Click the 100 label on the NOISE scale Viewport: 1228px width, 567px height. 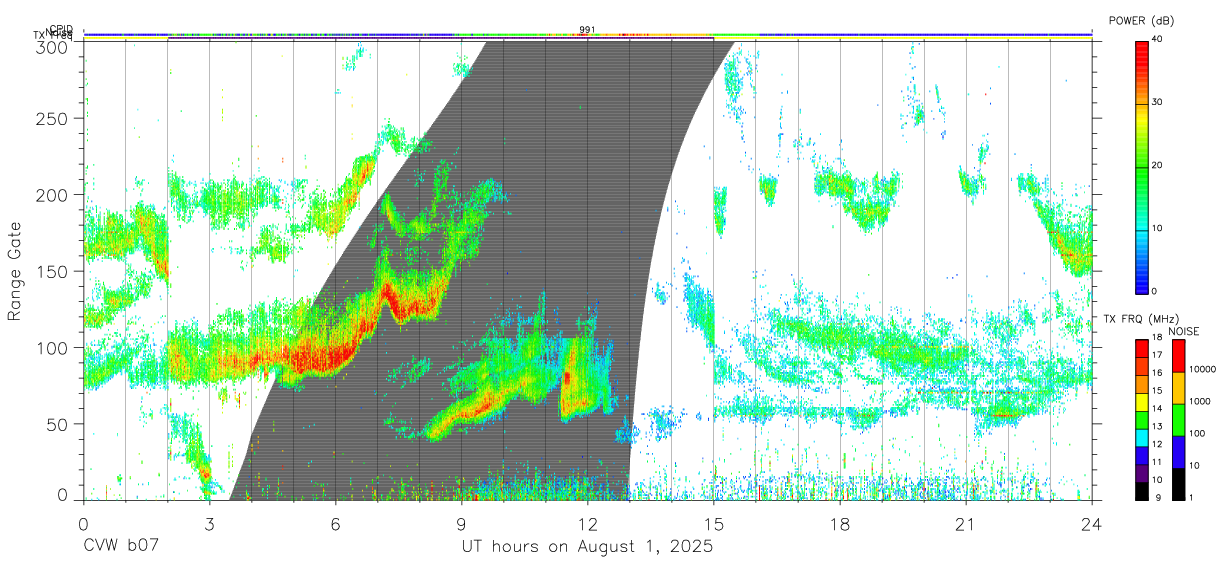coord(1199,434)
